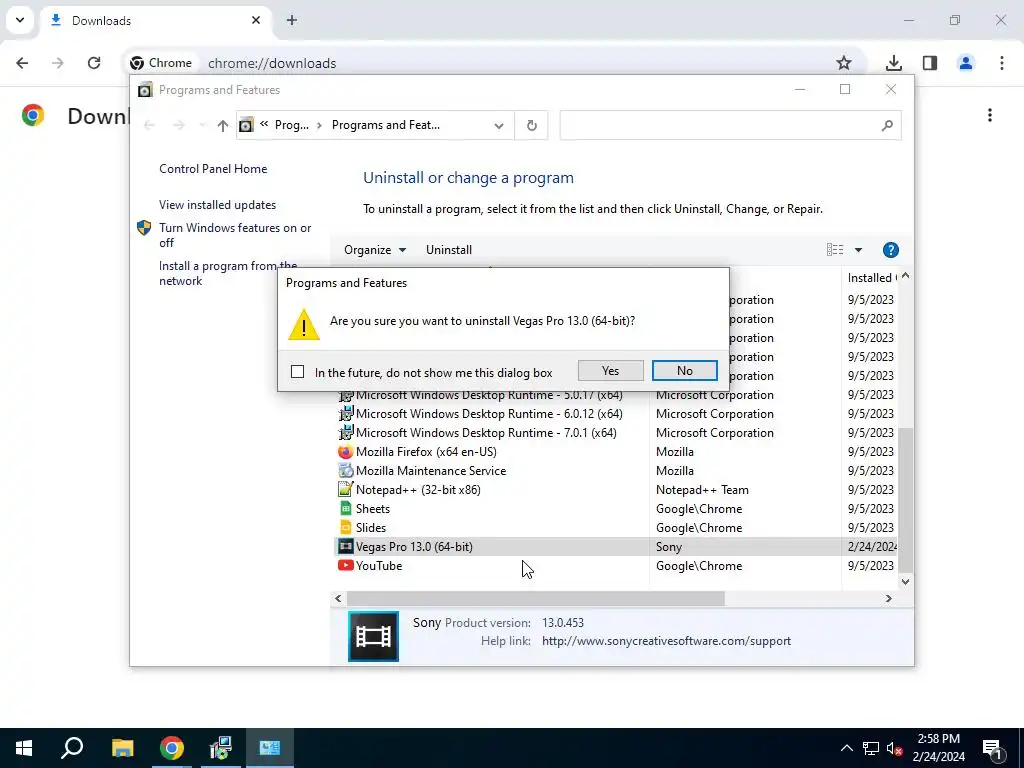
Task: Click the red YouTube icon
Action: pos(345,566)
